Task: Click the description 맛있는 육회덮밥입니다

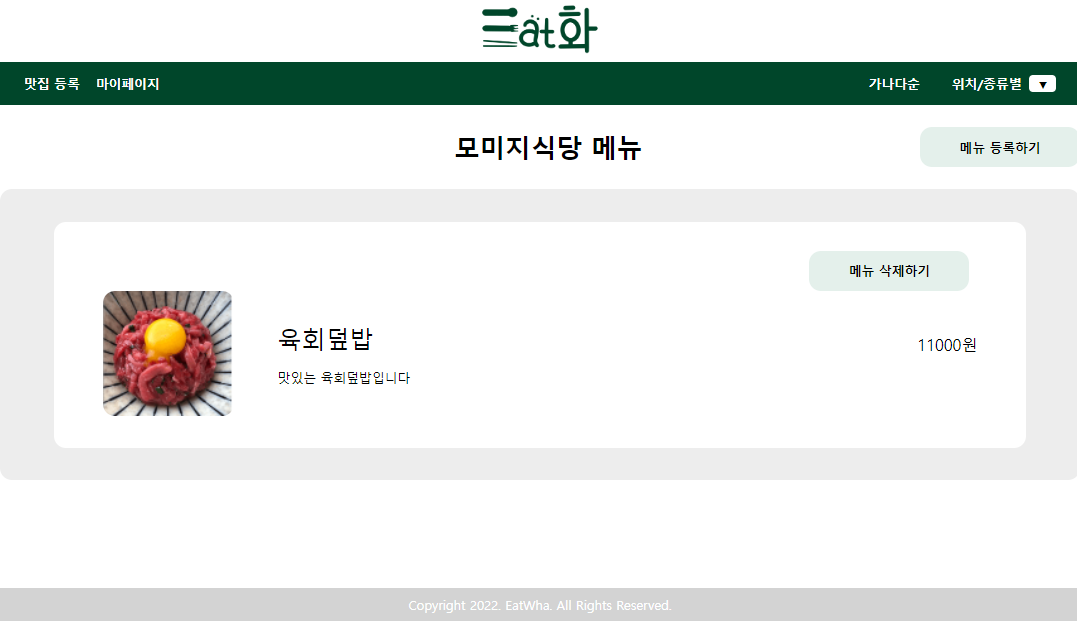Action: [343, 377]
